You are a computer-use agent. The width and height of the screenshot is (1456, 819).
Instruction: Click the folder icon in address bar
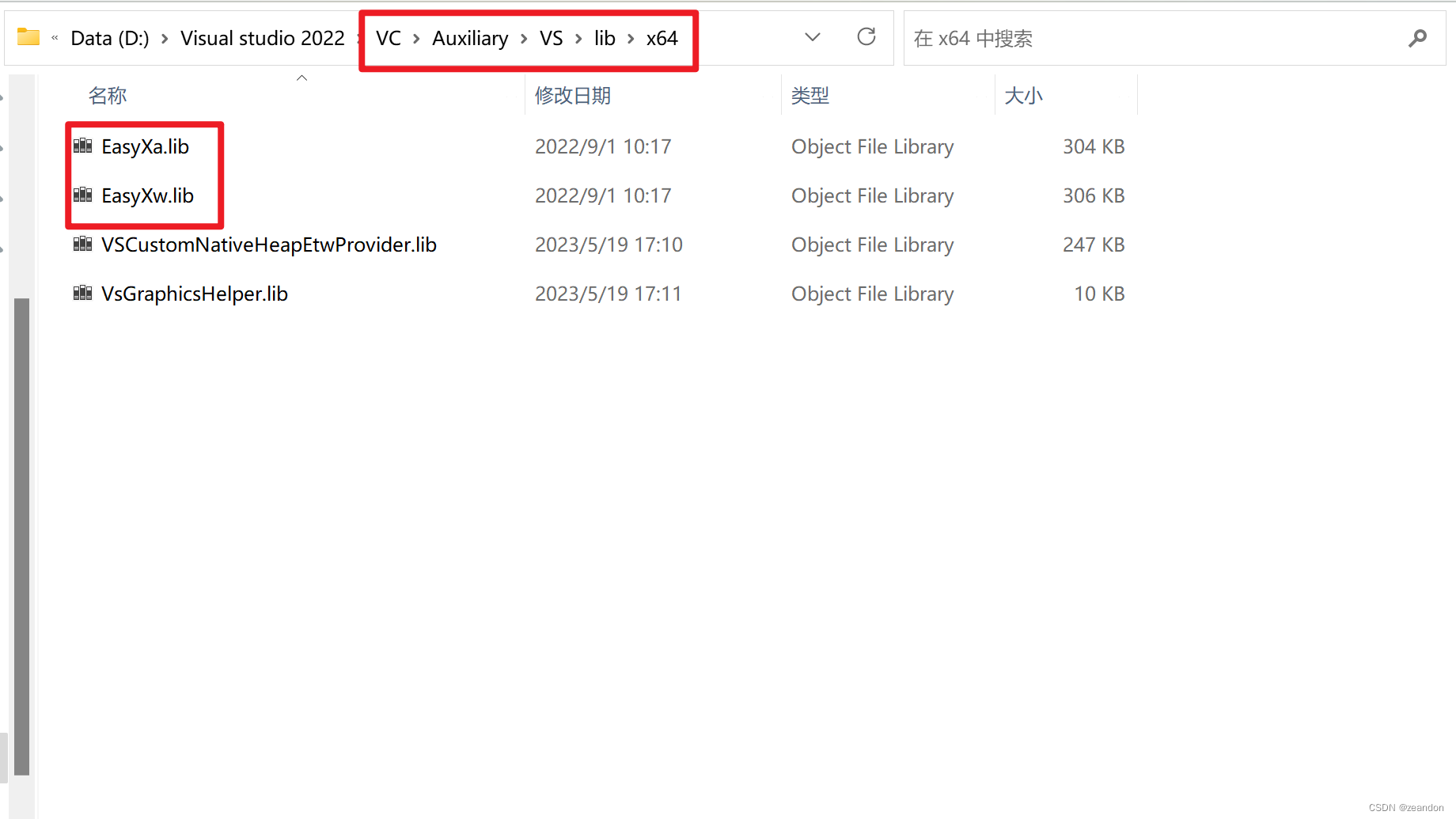(28, 37)
